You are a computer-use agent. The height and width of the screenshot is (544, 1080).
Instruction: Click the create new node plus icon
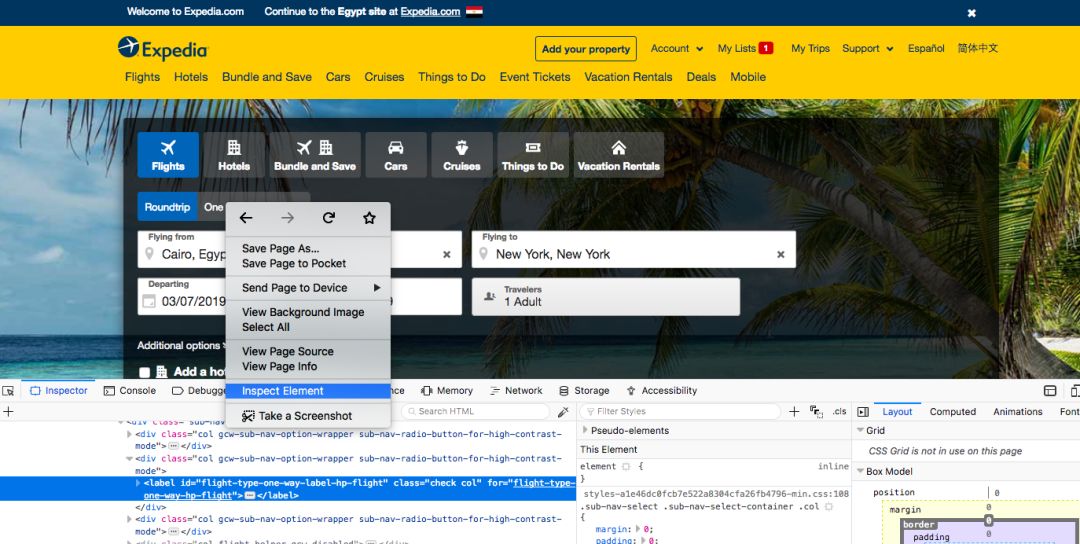pyautogui.click(x=8, y=411)
